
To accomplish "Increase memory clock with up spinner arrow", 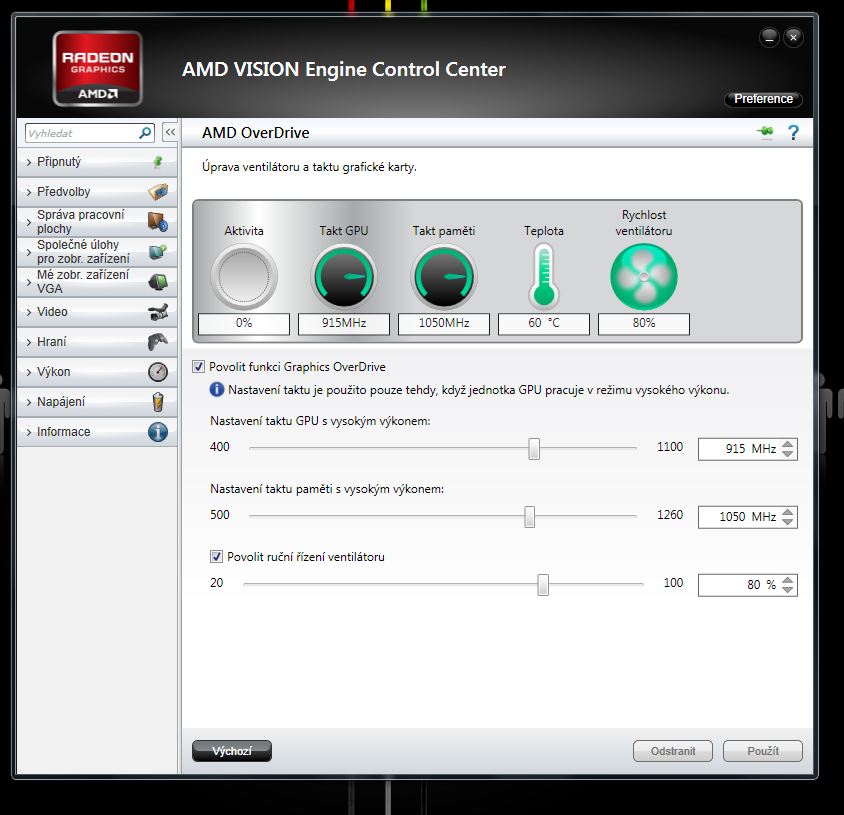I will click(x=788, y=512).
